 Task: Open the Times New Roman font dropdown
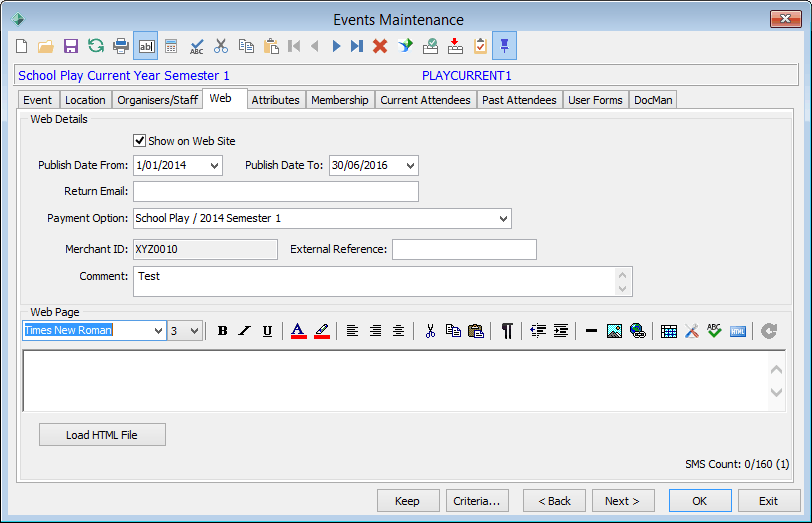coord(158,330)
